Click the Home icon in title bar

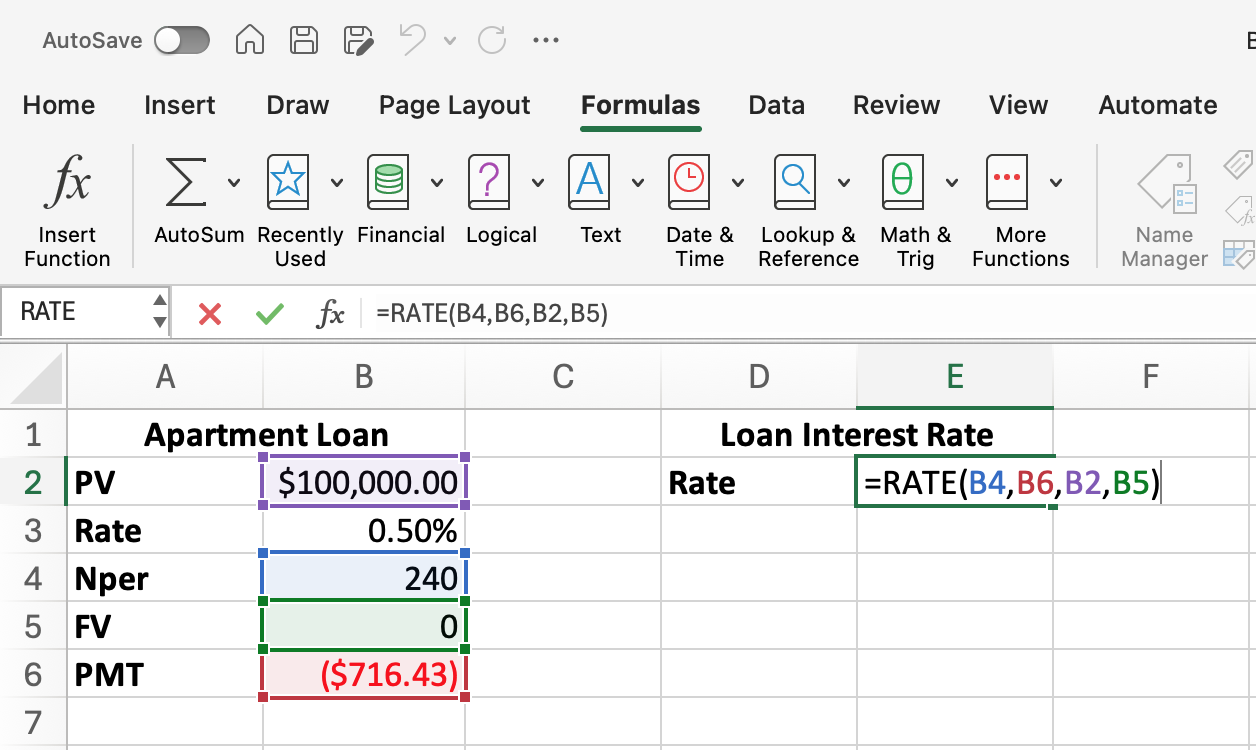point(250,40)
